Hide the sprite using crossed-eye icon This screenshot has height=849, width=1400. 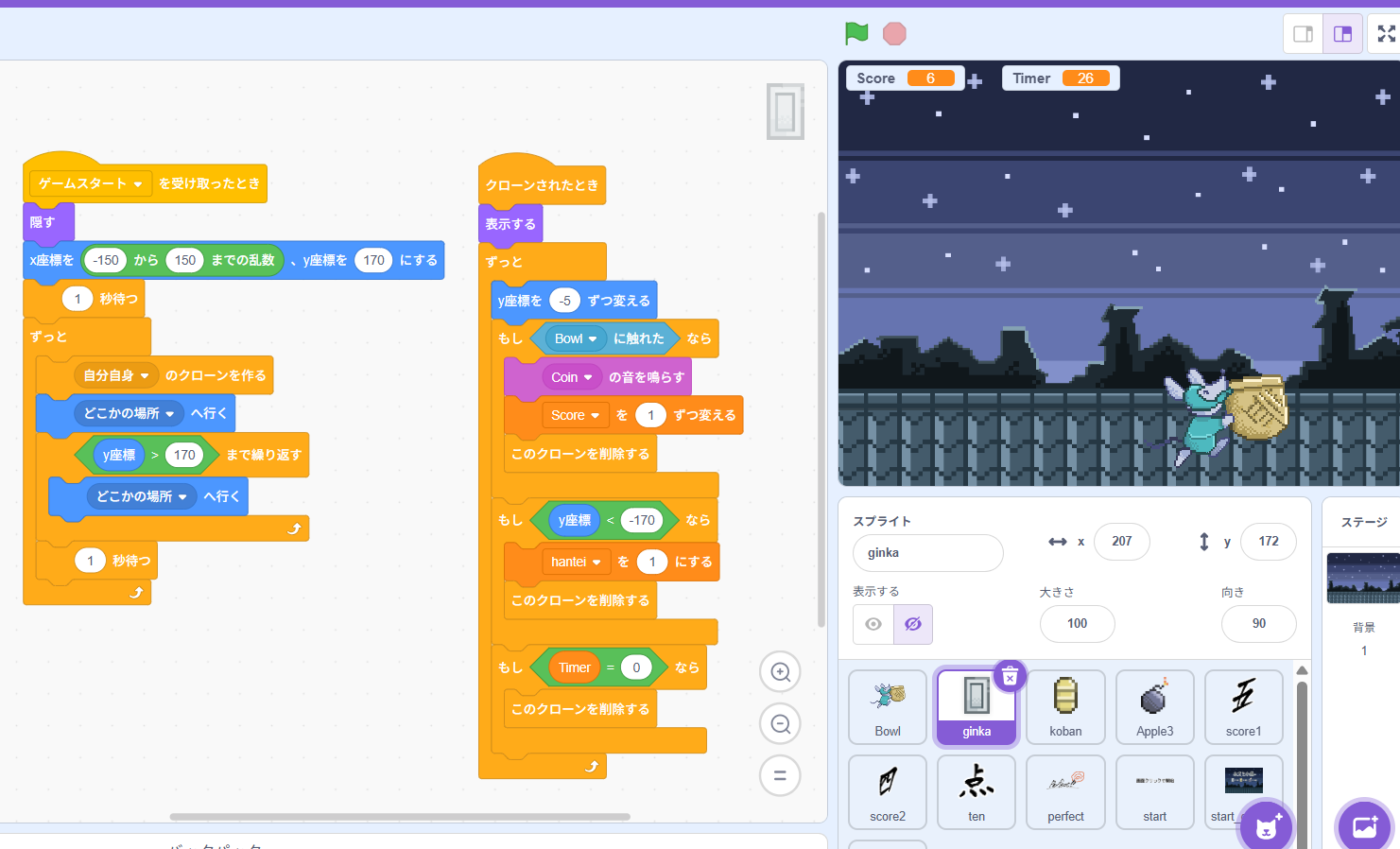click(x=913, y=624)
